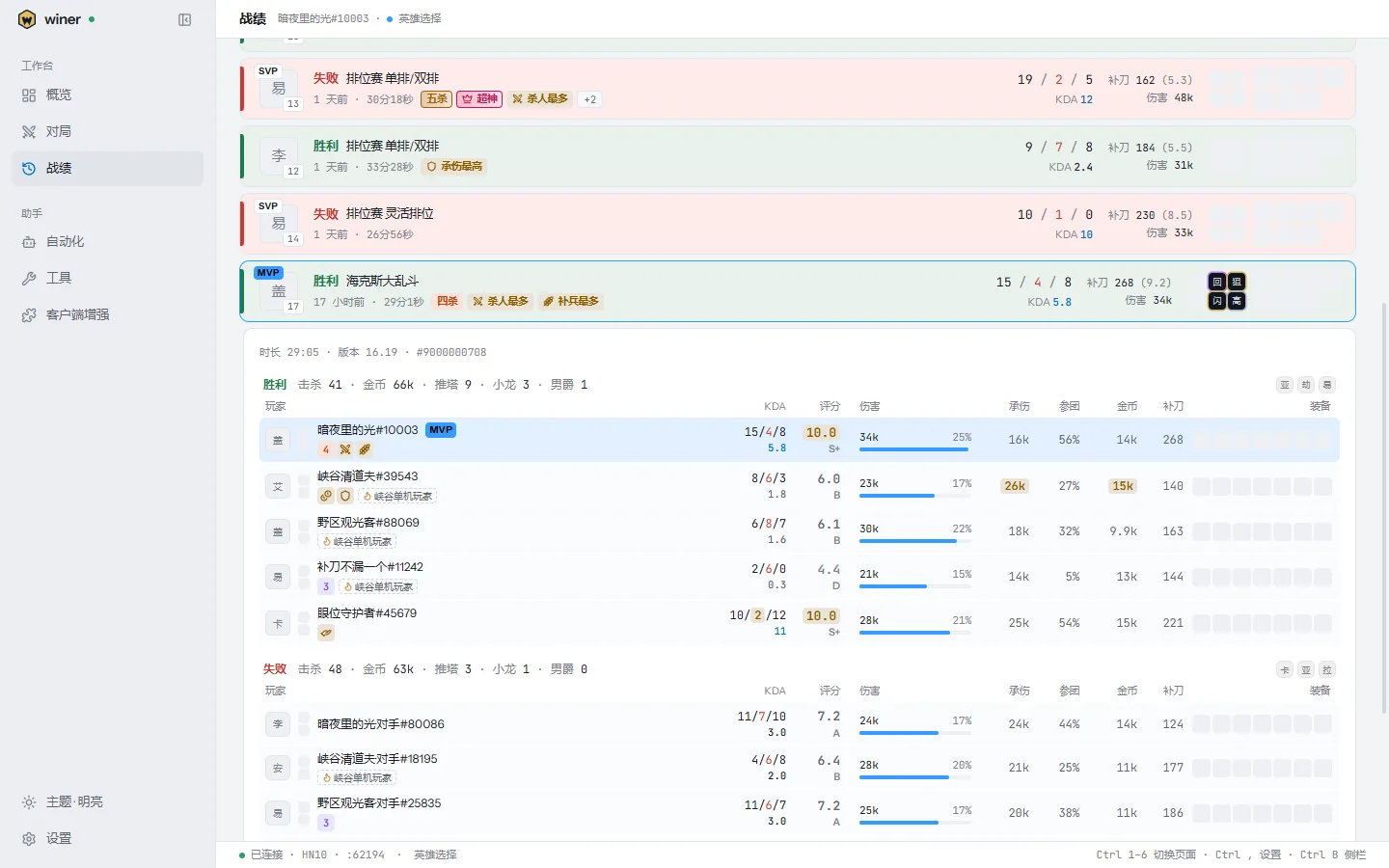This screenshot has height=868, width=1389.
Task: Go to the 对局 section
Action: click(108, 131)
